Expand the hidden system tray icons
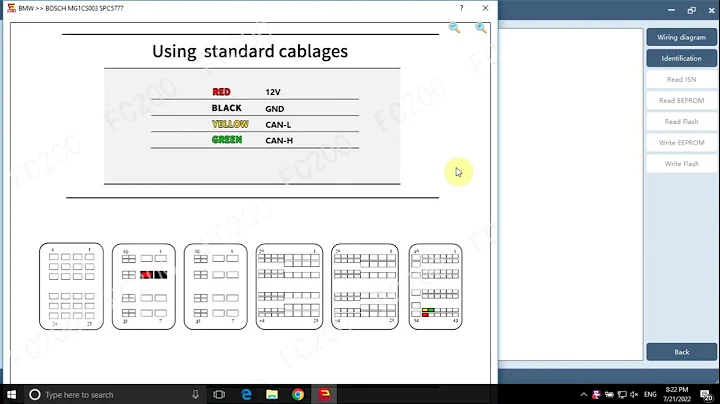 pyautogui.click(x=584, y=394)
